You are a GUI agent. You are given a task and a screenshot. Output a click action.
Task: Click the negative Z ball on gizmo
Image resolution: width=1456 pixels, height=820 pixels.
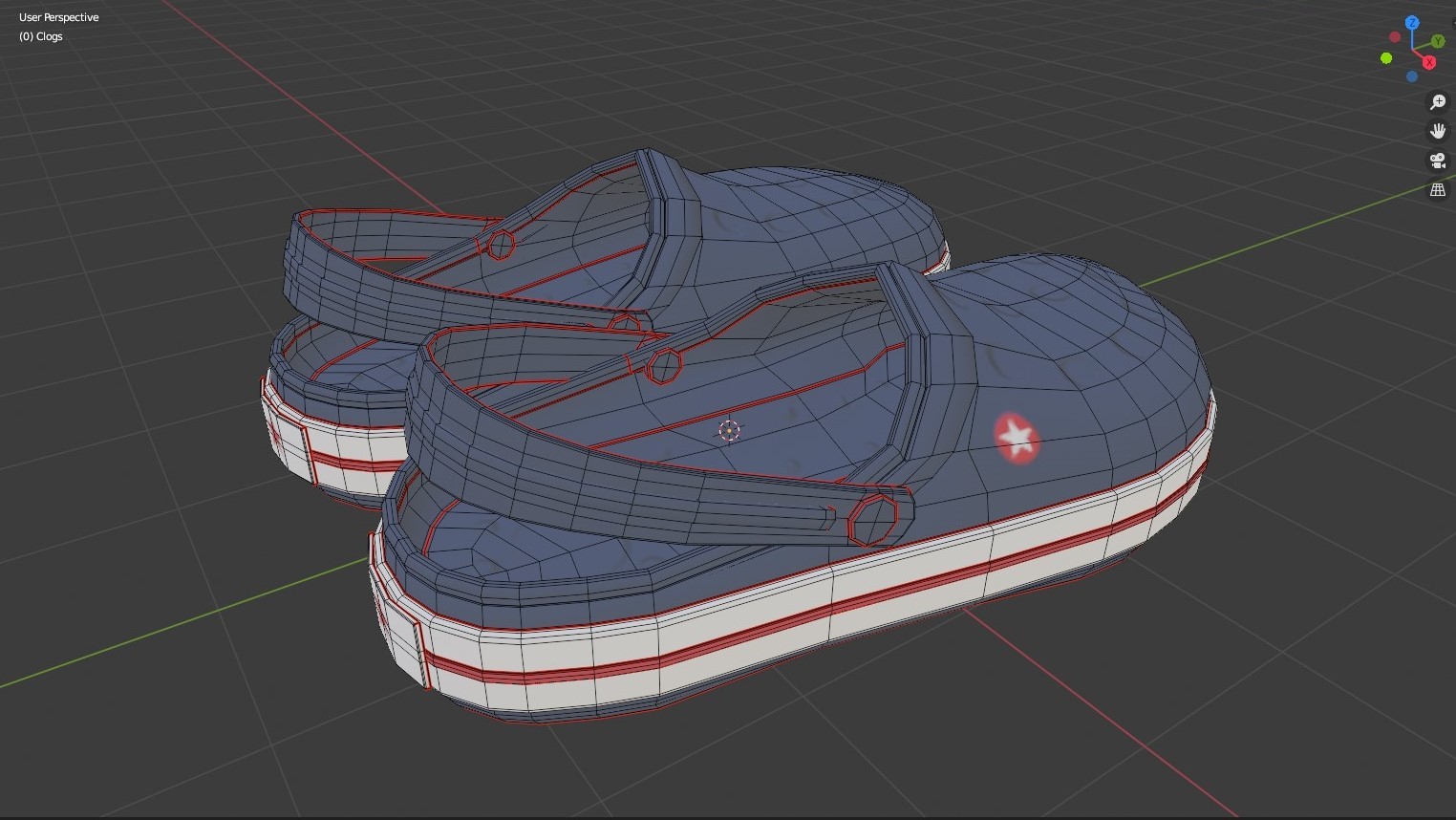point(1412,76)
